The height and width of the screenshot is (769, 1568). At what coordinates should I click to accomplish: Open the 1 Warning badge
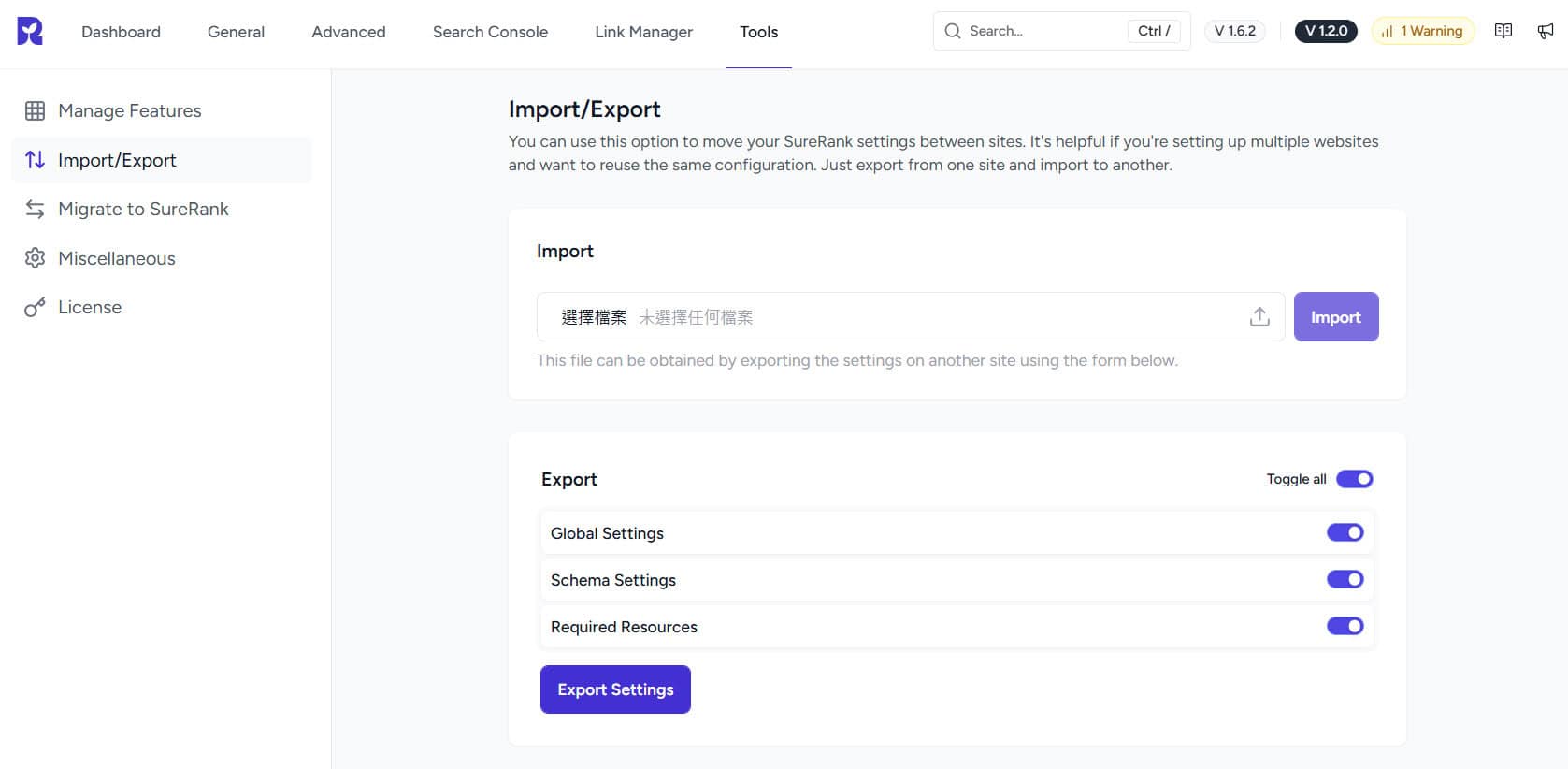[1423, 31]
